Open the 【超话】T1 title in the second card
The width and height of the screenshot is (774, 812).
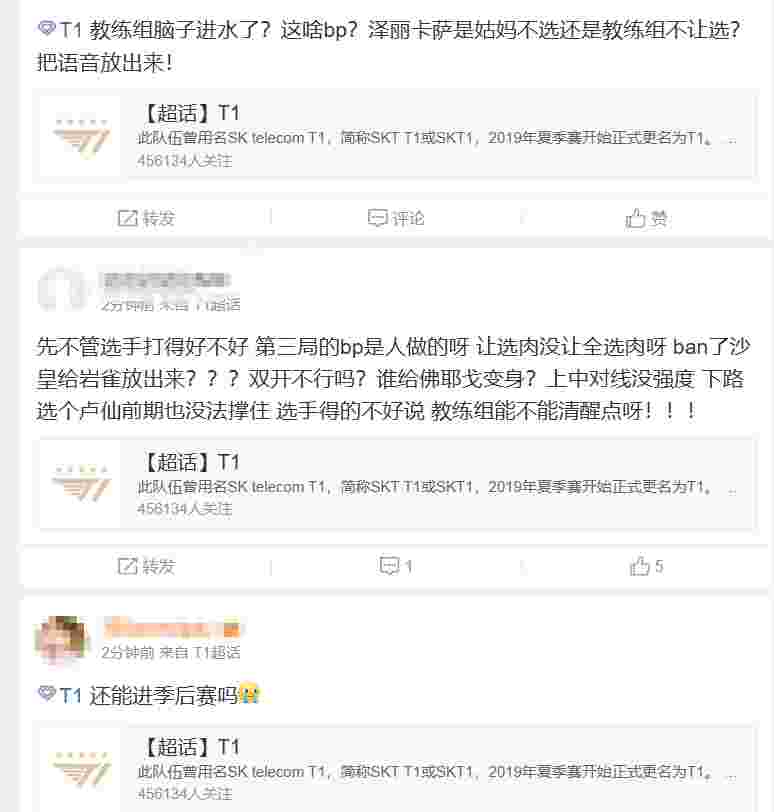[x=191, y=462]
